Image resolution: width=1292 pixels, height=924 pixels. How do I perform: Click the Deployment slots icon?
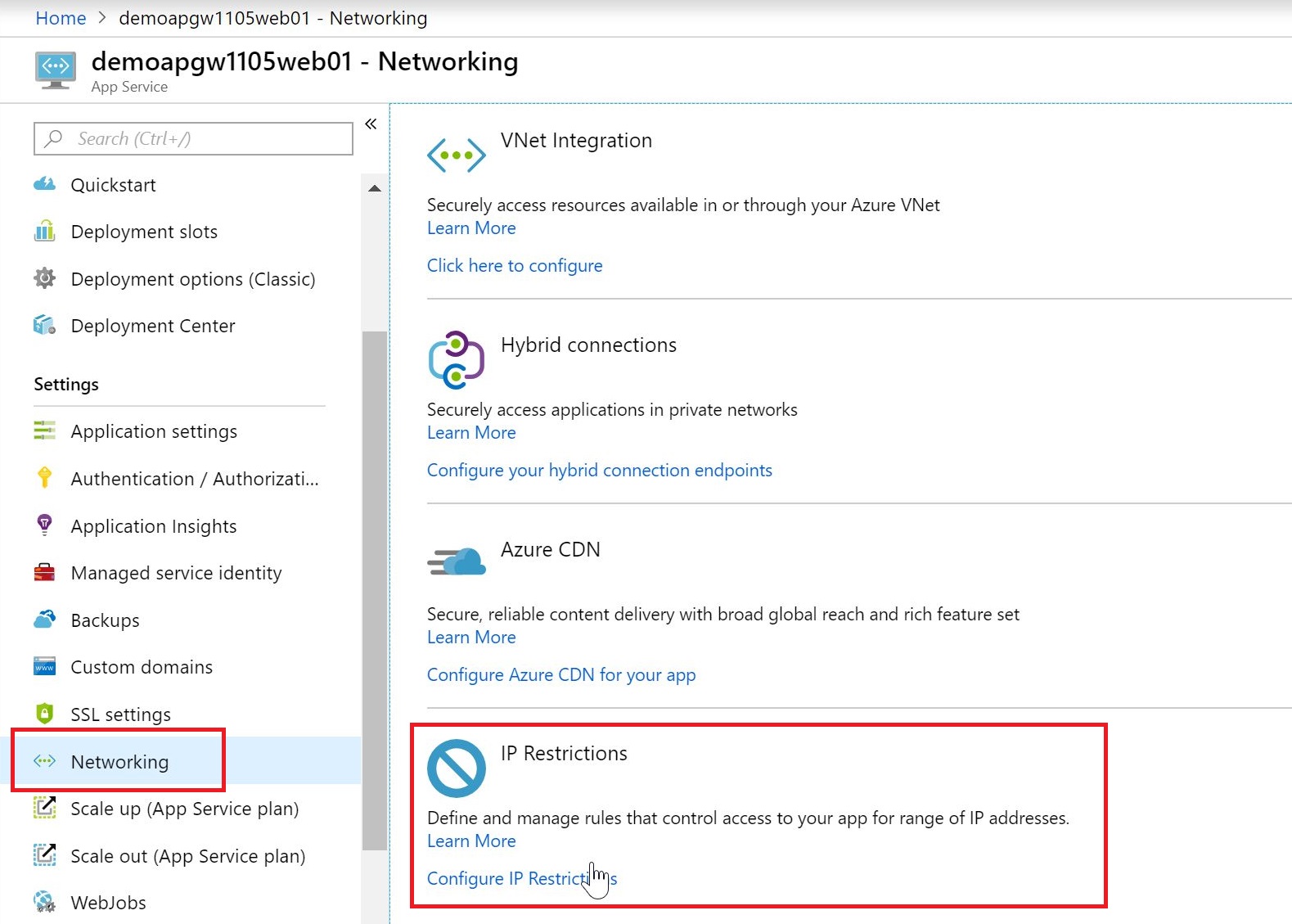(44, 231)
